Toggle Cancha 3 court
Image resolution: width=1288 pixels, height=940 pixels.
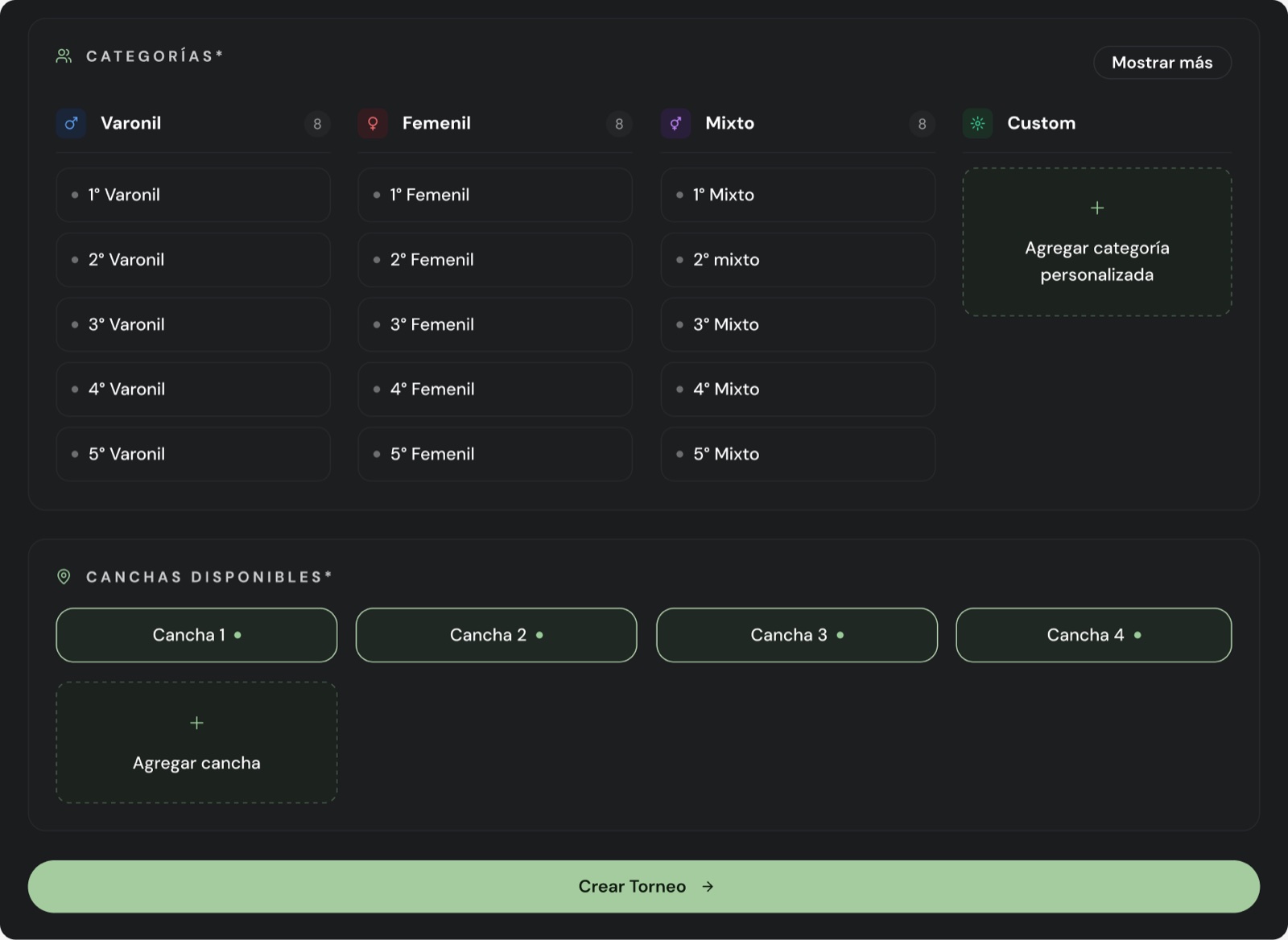click(797, 635)
